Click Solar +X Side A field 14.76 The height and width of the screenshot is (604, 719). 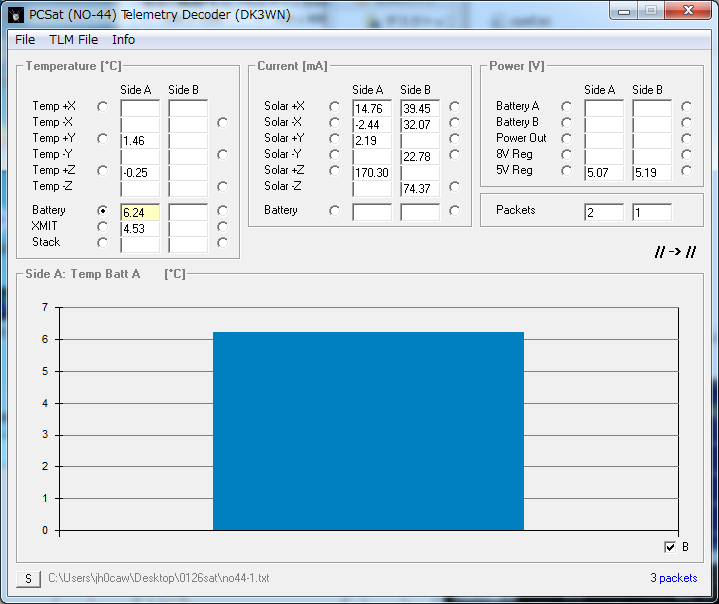coord(372,108)
